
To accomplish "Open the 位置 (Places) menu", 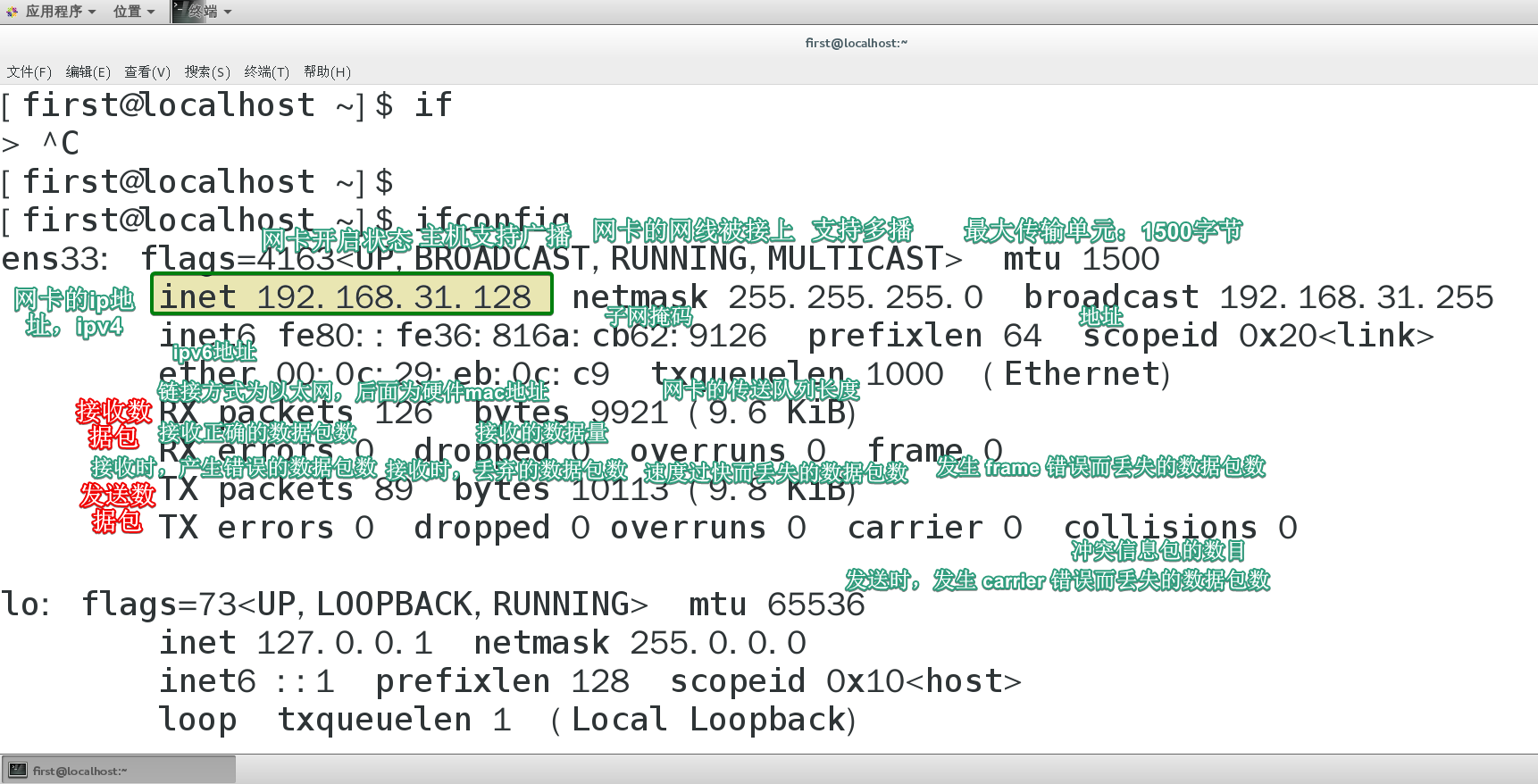I will click(134, 12).
